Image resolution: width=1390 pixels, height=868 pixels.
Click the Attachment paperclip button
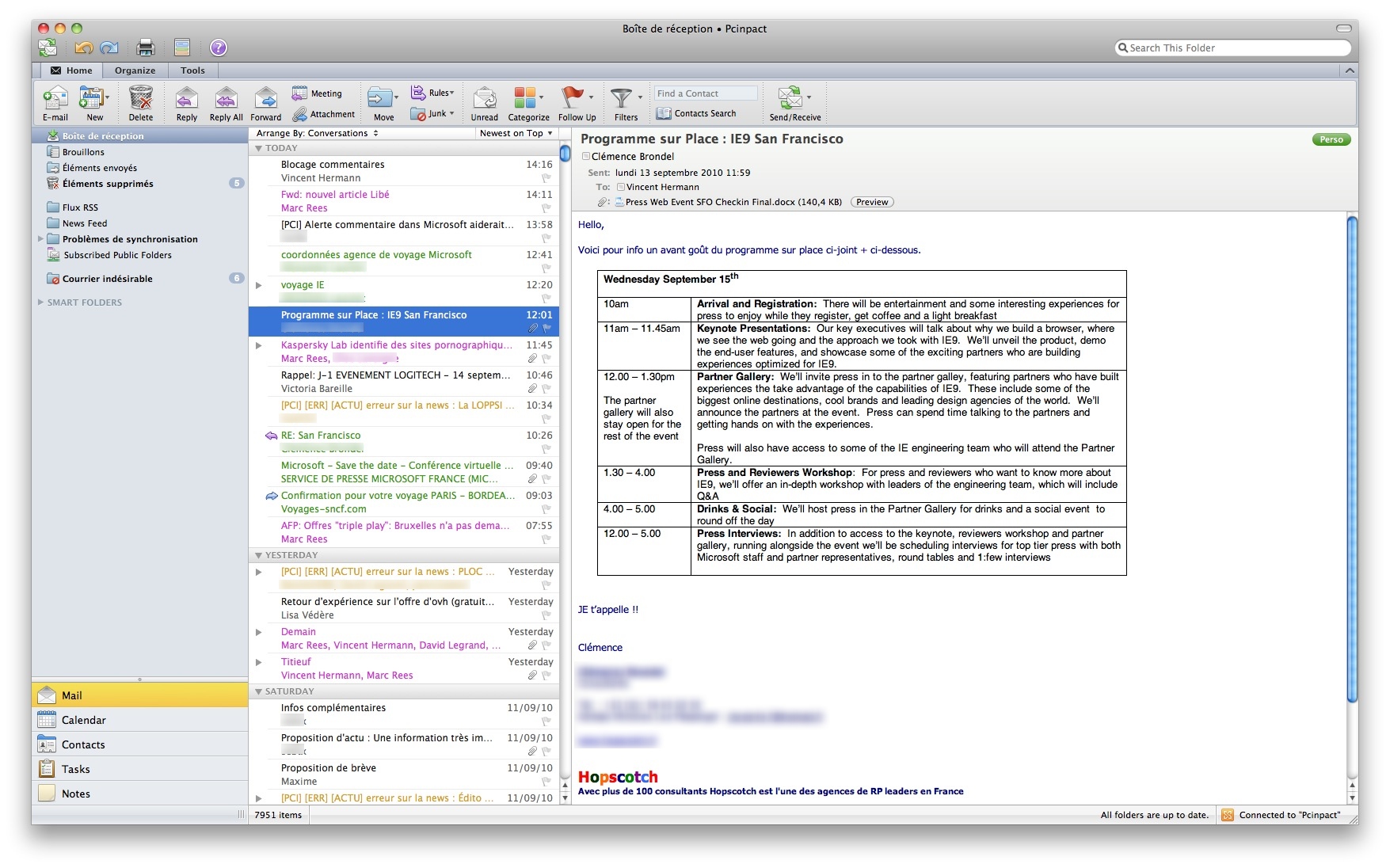[x=324, y=114]
